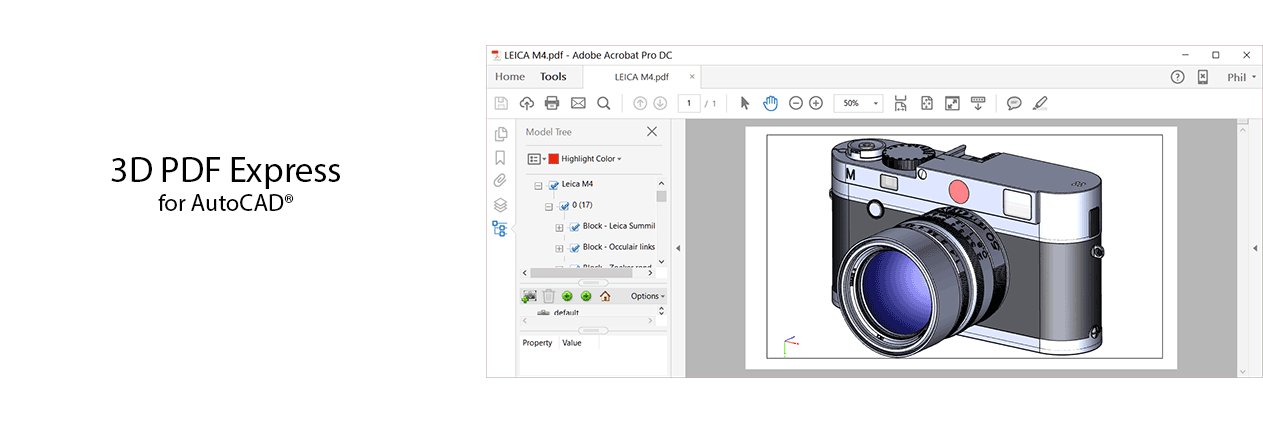Click the Value column header
Screen dimensions: 1263x421
click(572, 343)
